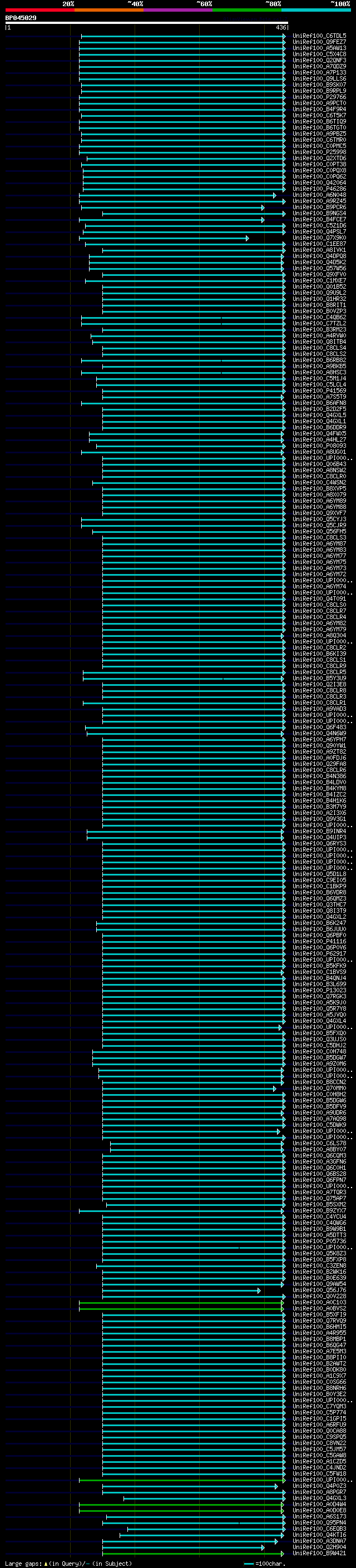The height and width of the screenshot is (1568, 356).
Task: Select label UniRef100_B4N386
Action: (319, 776)
